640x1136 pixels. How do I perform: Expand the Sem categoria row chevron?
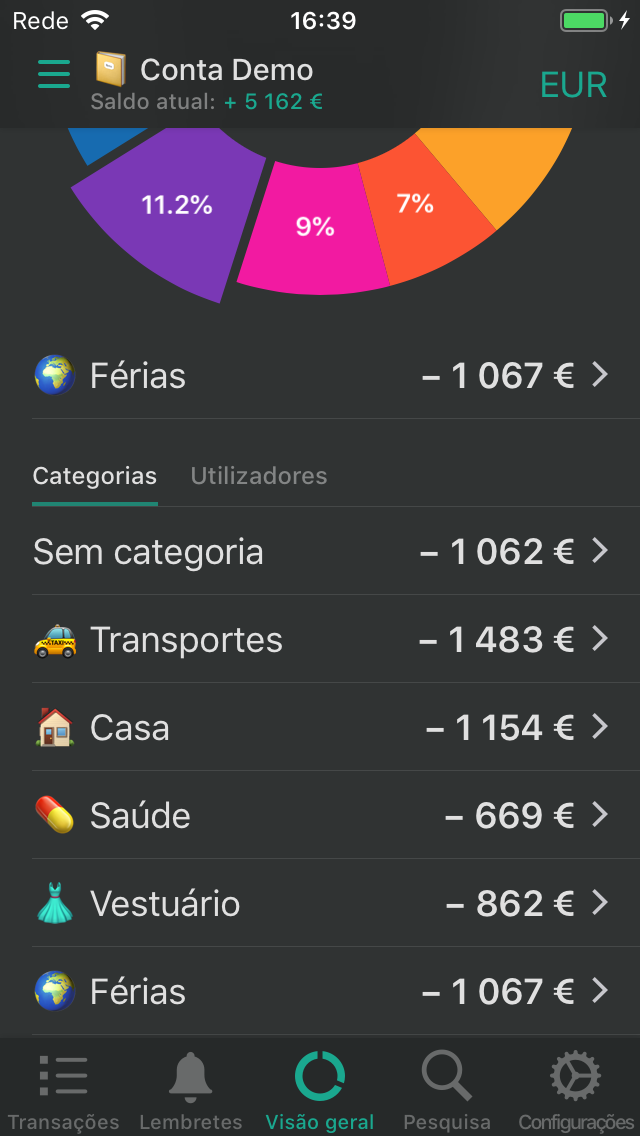(x=600, y=551)
